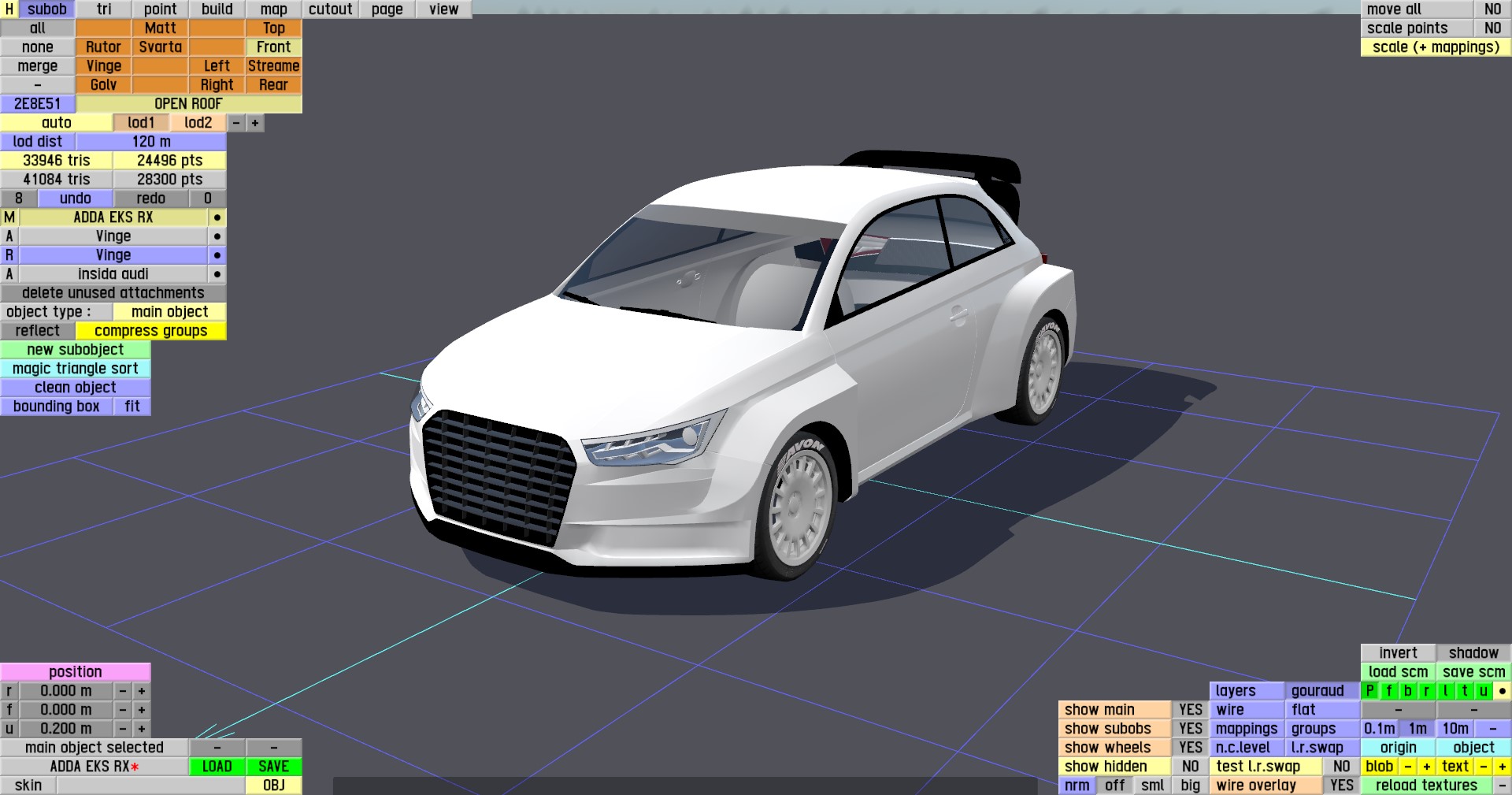Image resolution: width=1512 pixels, height=795 pixels.
Task: Toggle show wheels YES setting
Action: pyautogui.click(x=1191, y=747)
